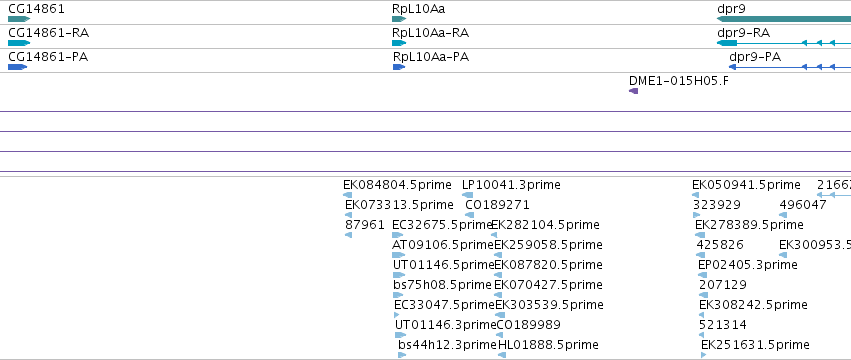Viewport: 851px width, 360px height.
Task: Click the RpL10Aa-PA protein label
Action: 431,57
